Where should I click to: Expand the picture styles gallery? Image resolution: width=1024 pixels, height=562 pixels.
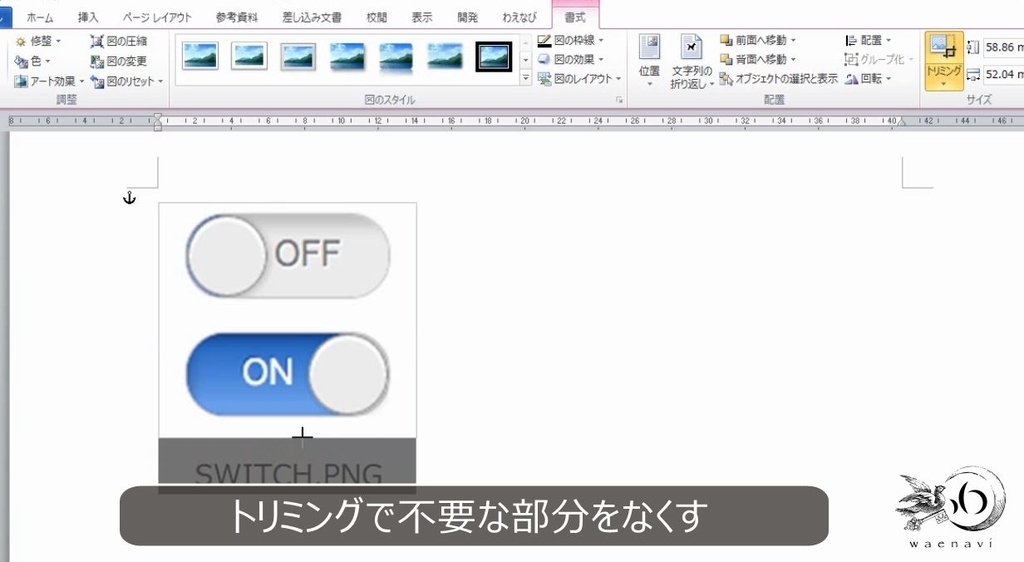526,78
